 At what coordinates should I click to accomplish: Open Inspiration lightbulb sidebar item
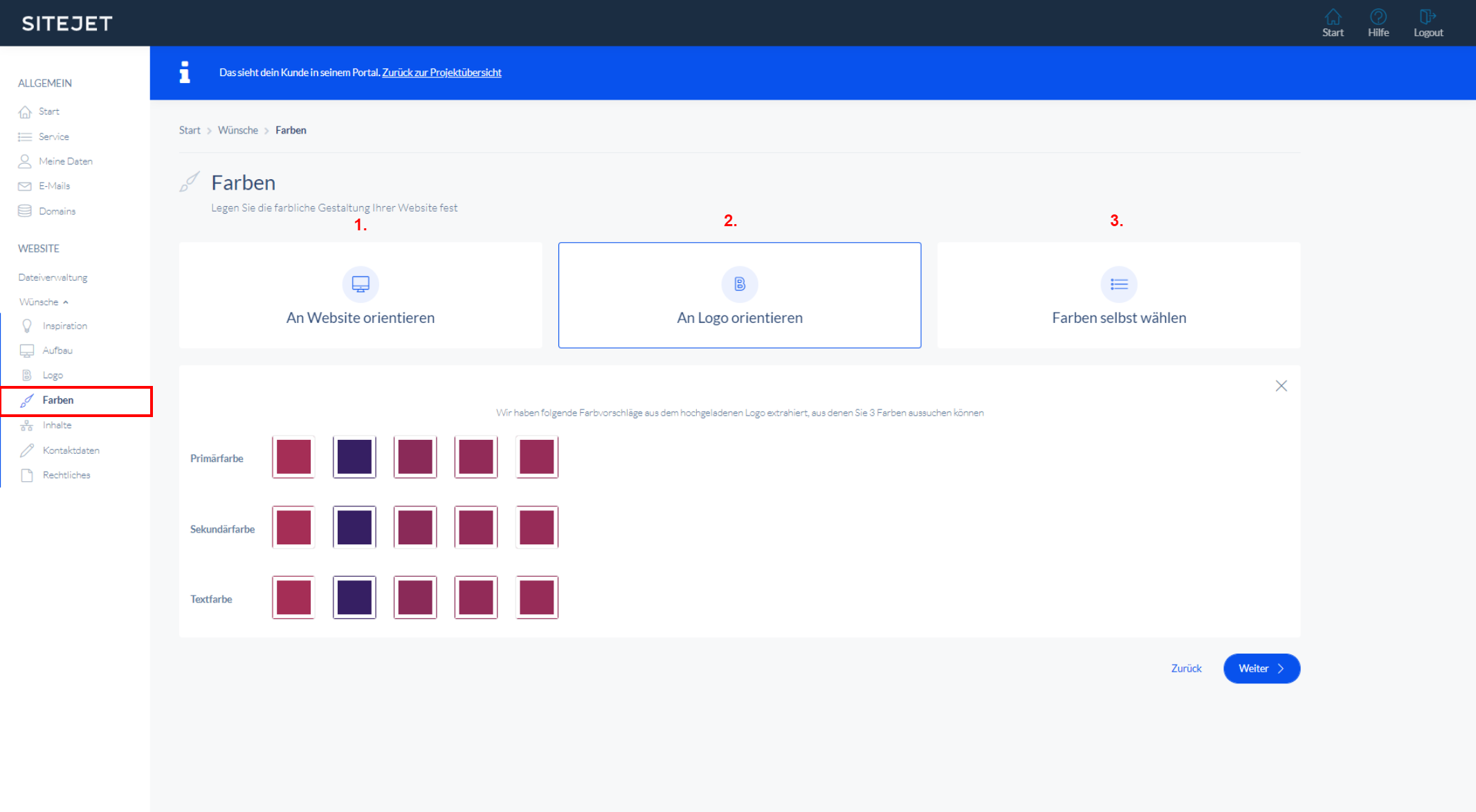pos(64,326)
